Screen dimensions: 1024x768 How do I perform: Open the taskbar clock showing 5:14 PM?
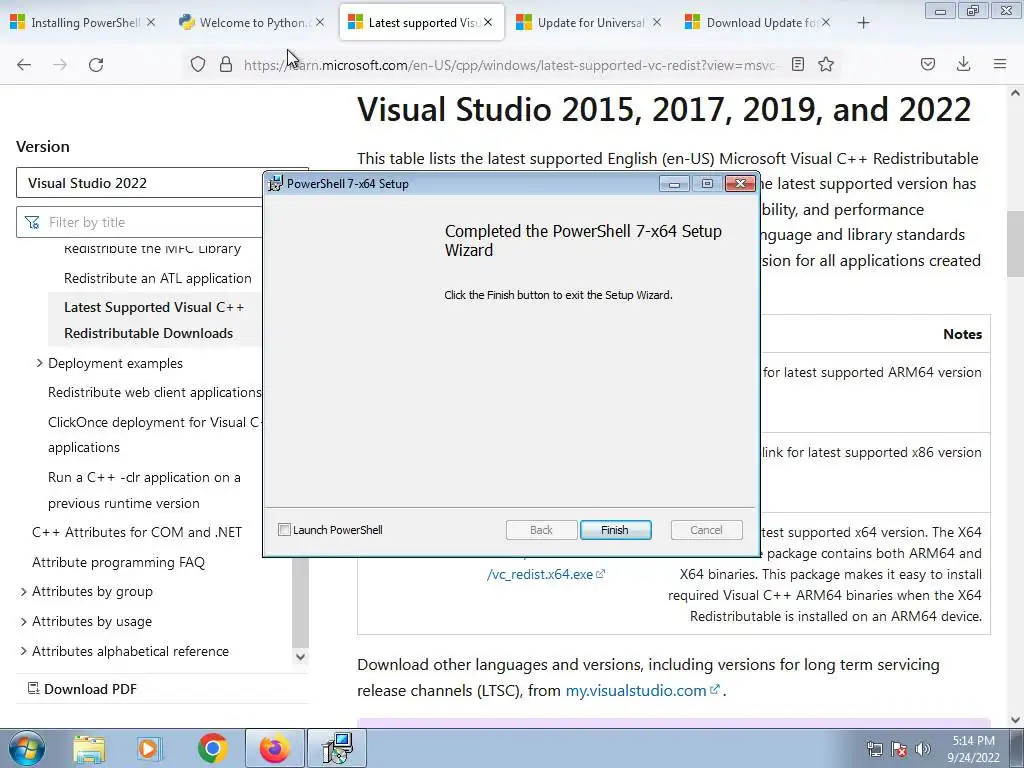pos(973,749)
